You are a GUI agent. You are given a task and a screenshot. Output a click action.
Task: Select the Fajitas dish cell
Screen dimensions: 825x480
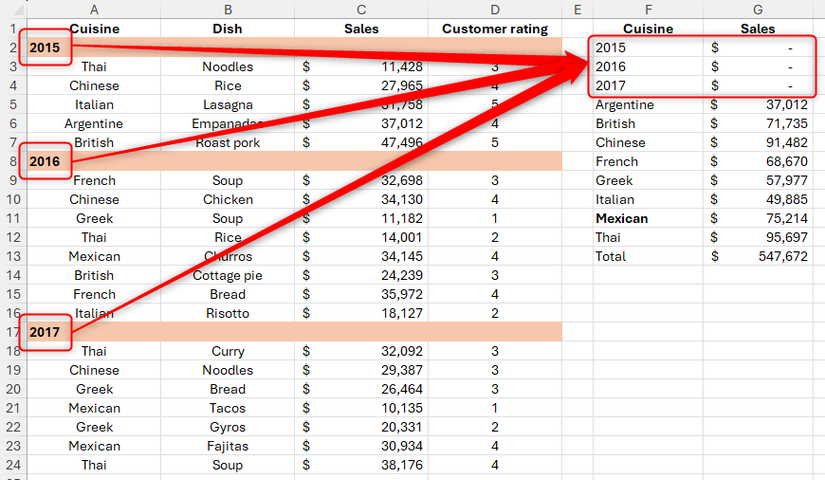(x=227, y=446)
